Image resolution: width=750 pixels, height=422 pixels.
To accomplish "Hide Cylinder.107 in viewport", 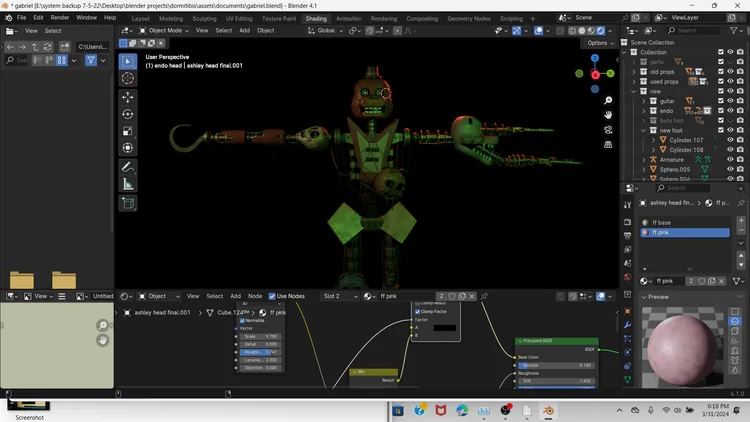I will 730,140.
